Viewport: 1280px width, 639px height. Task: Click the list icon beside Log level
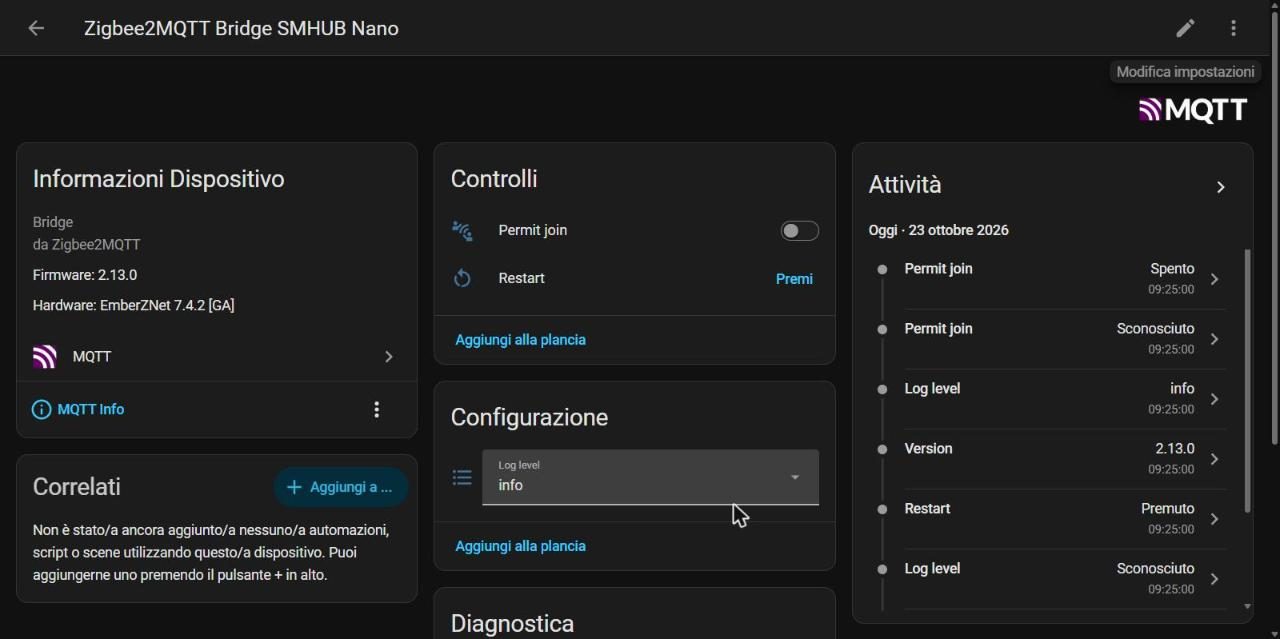pos(462,477)
